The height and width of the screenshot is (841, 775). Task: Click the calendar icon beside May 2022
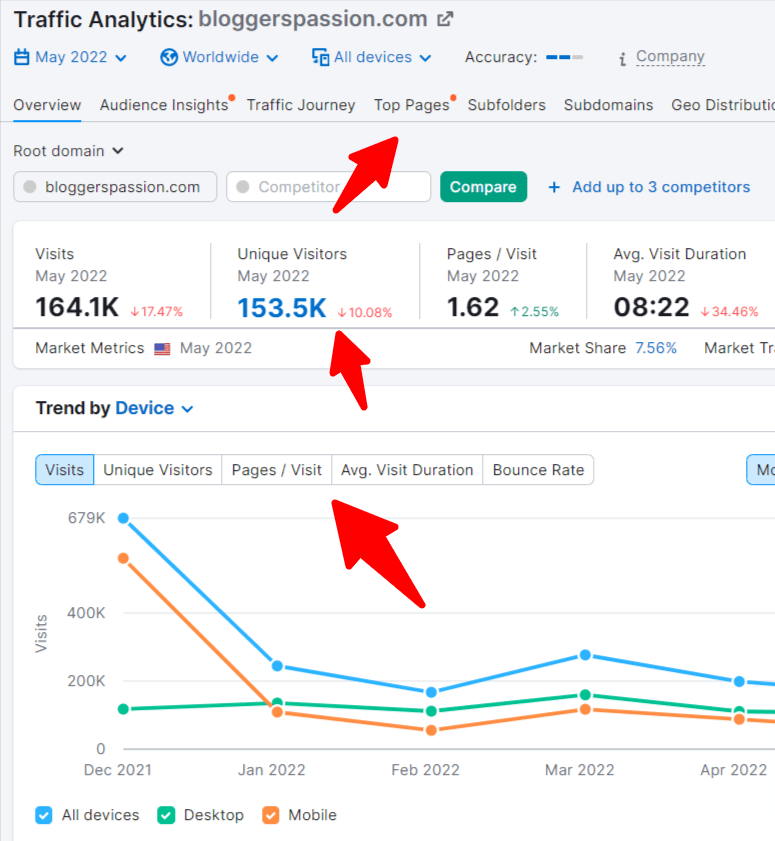pos(21,57)
